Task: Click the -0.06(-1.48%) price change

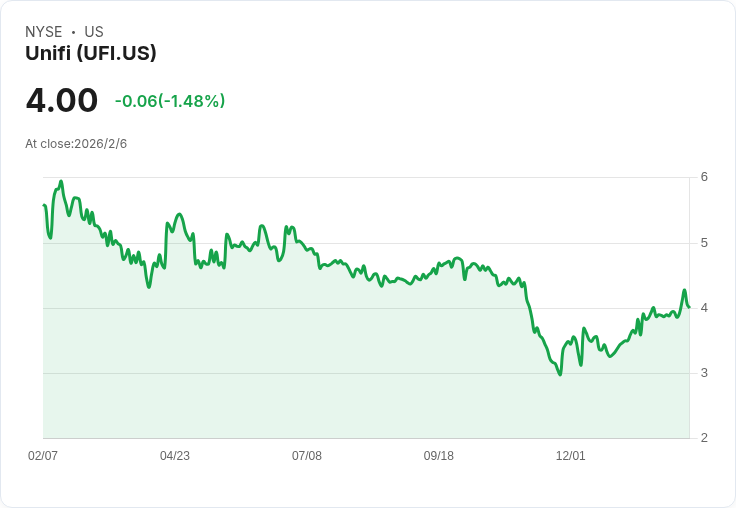Action: tap(170, 101)
